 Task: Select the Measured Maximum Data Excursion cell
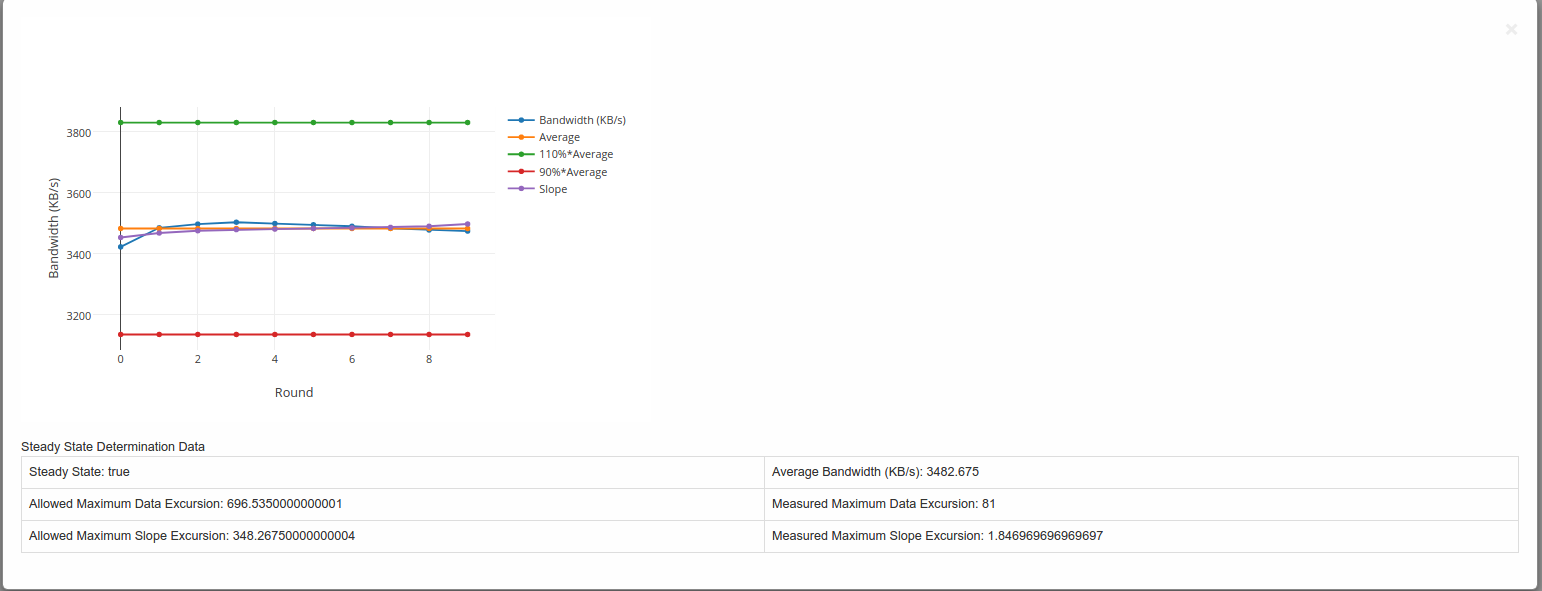[x=1140, y=504]
